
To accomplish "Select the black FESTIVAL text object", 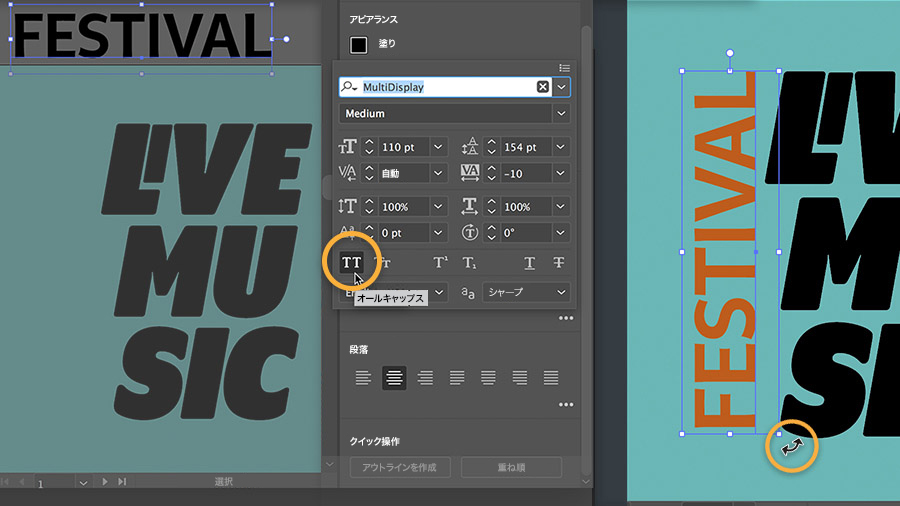I will [x=141, y=36].
